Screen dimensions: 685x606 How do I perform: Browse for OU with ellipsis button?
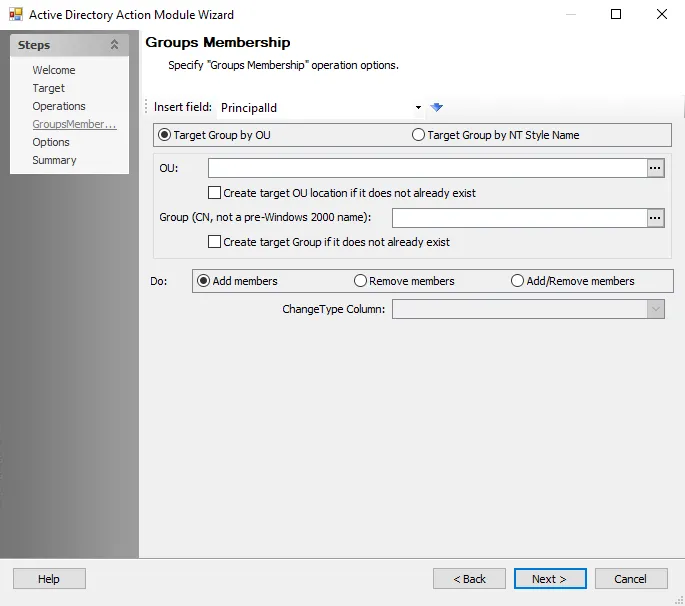coord(655,168)
